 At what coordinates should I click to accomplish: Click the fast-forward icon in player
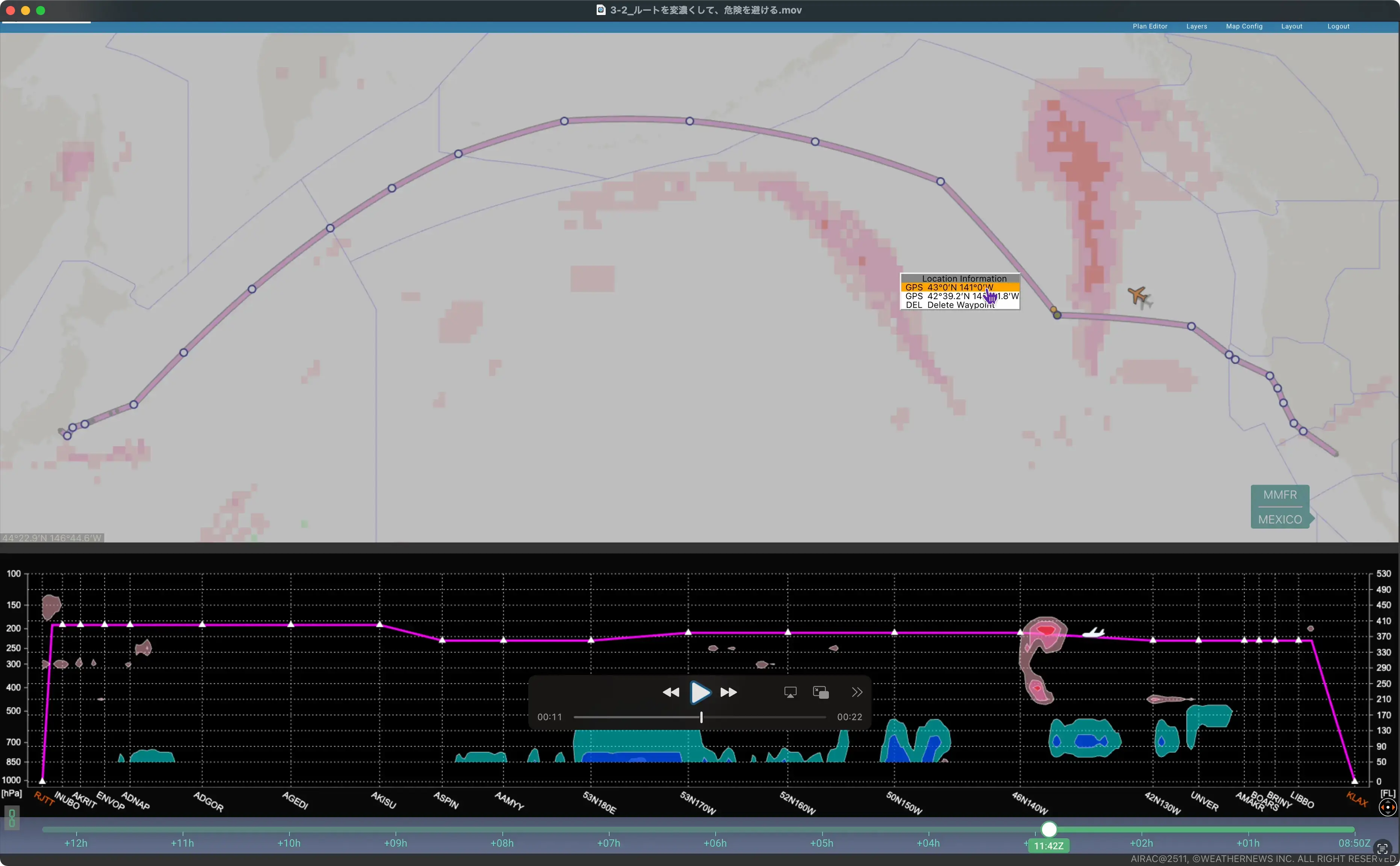728,692
